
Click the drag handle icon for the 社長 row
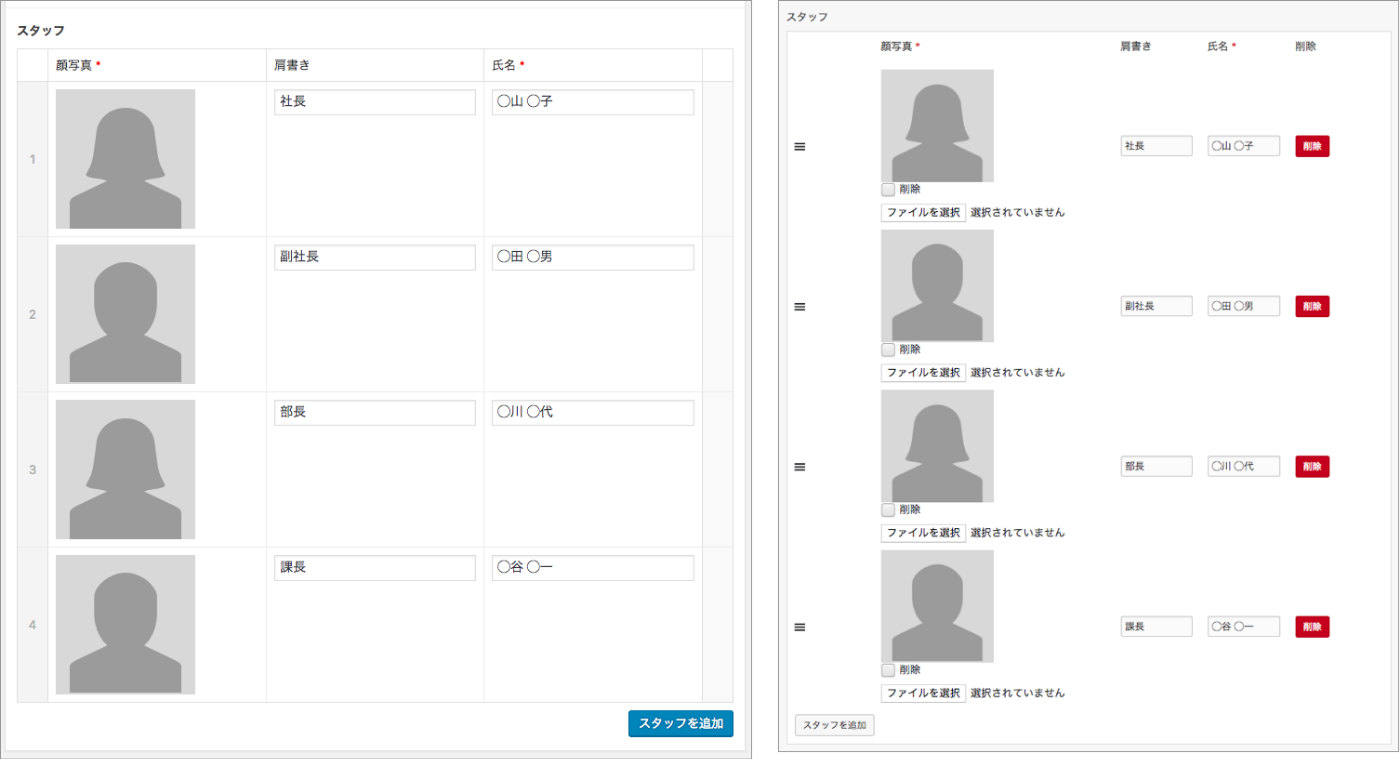800,147
